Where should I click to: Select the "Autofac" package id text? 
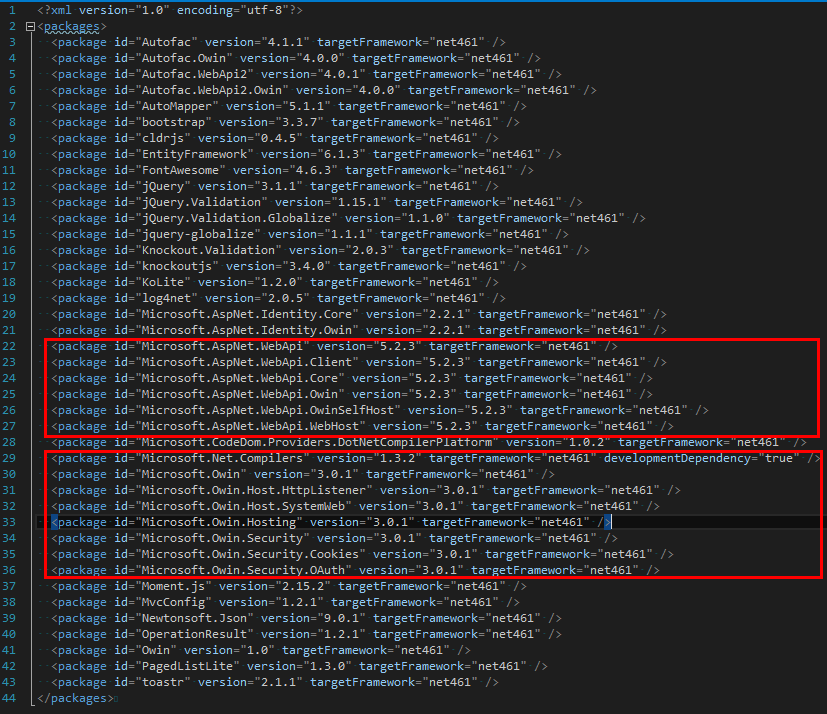coord(167,42)
